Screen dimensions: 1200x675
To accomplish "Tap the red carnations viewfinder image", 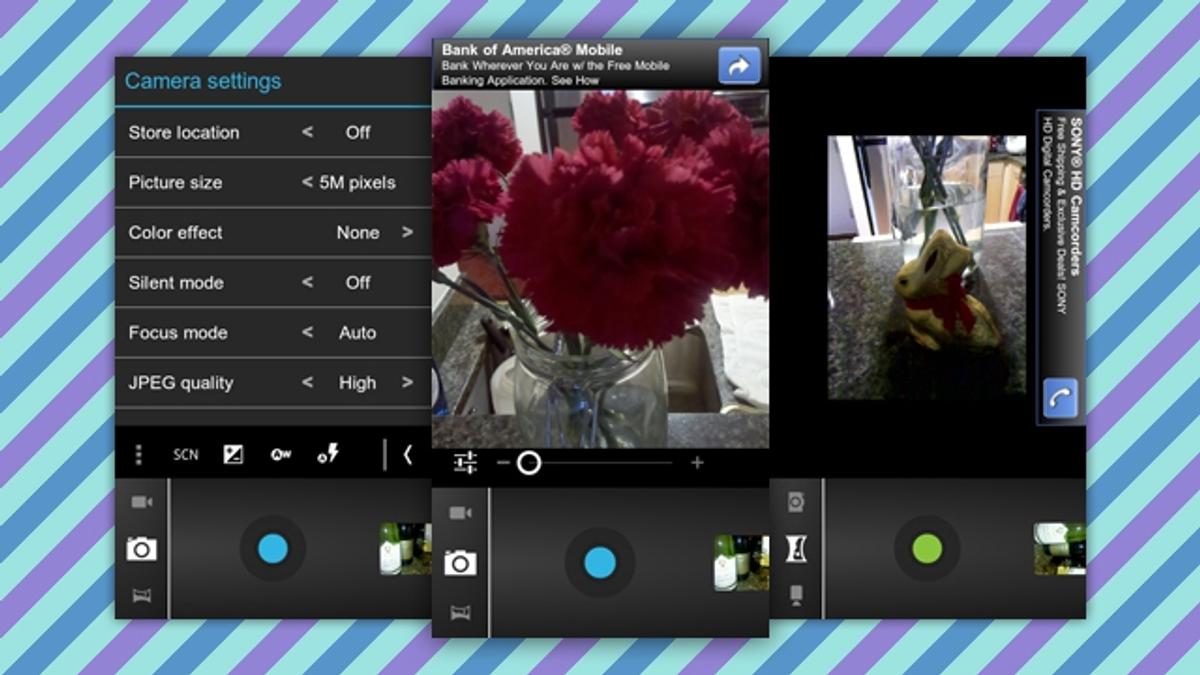I will pyautogui.click(x=600, y=268).
